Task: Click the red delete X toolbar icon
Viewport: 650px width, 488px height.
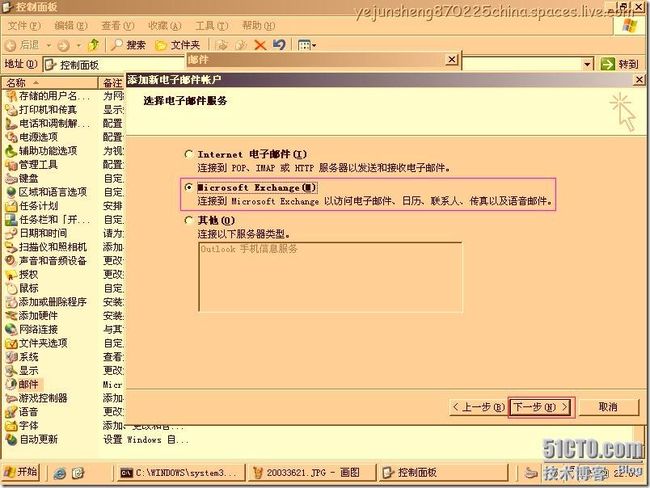Action: click(x=260, y=45)
